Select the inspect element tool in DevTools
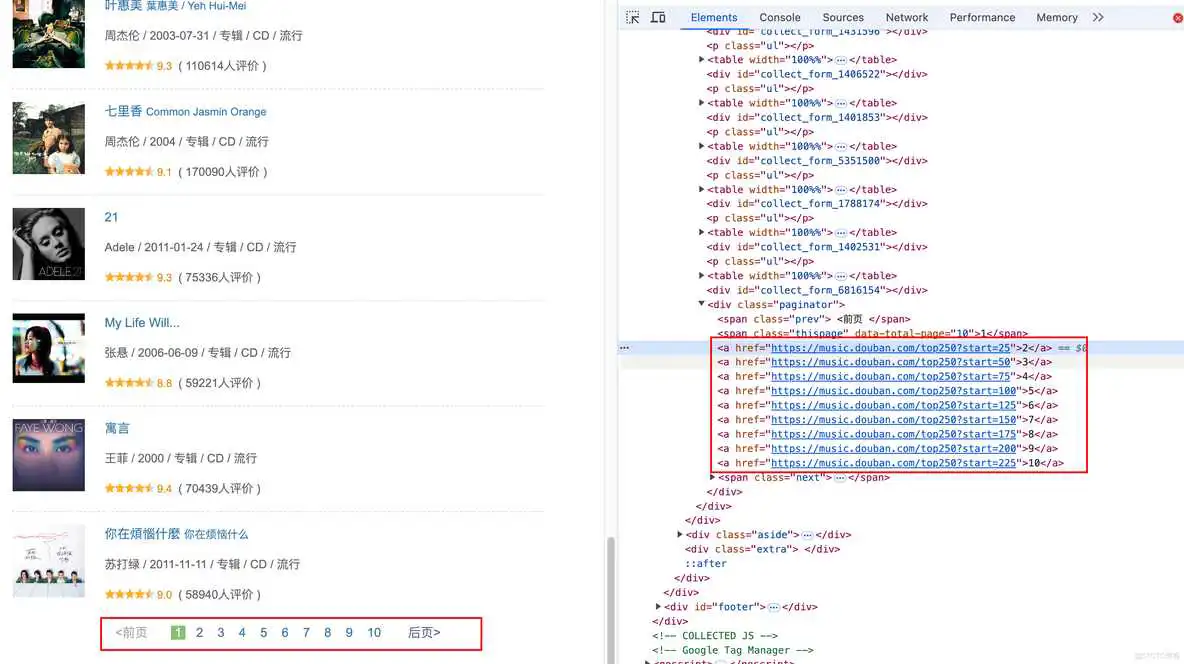This screenshot has width=1184, height=664. (632, 17)
